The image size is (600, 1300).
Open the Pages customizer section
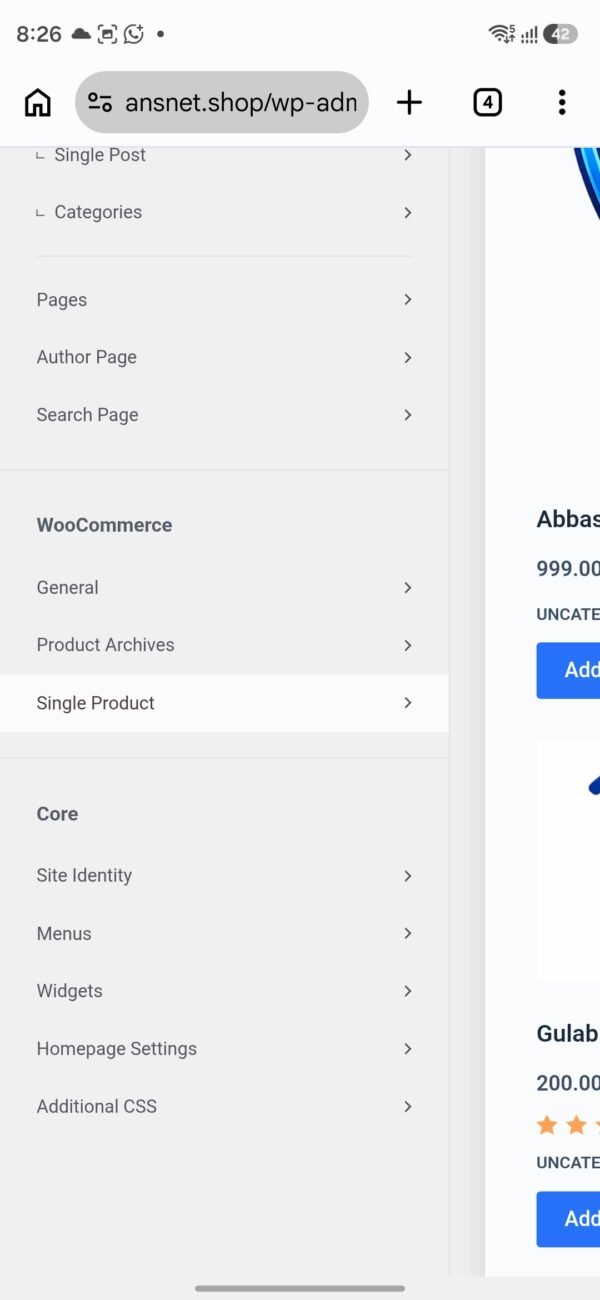pos(224,300)
